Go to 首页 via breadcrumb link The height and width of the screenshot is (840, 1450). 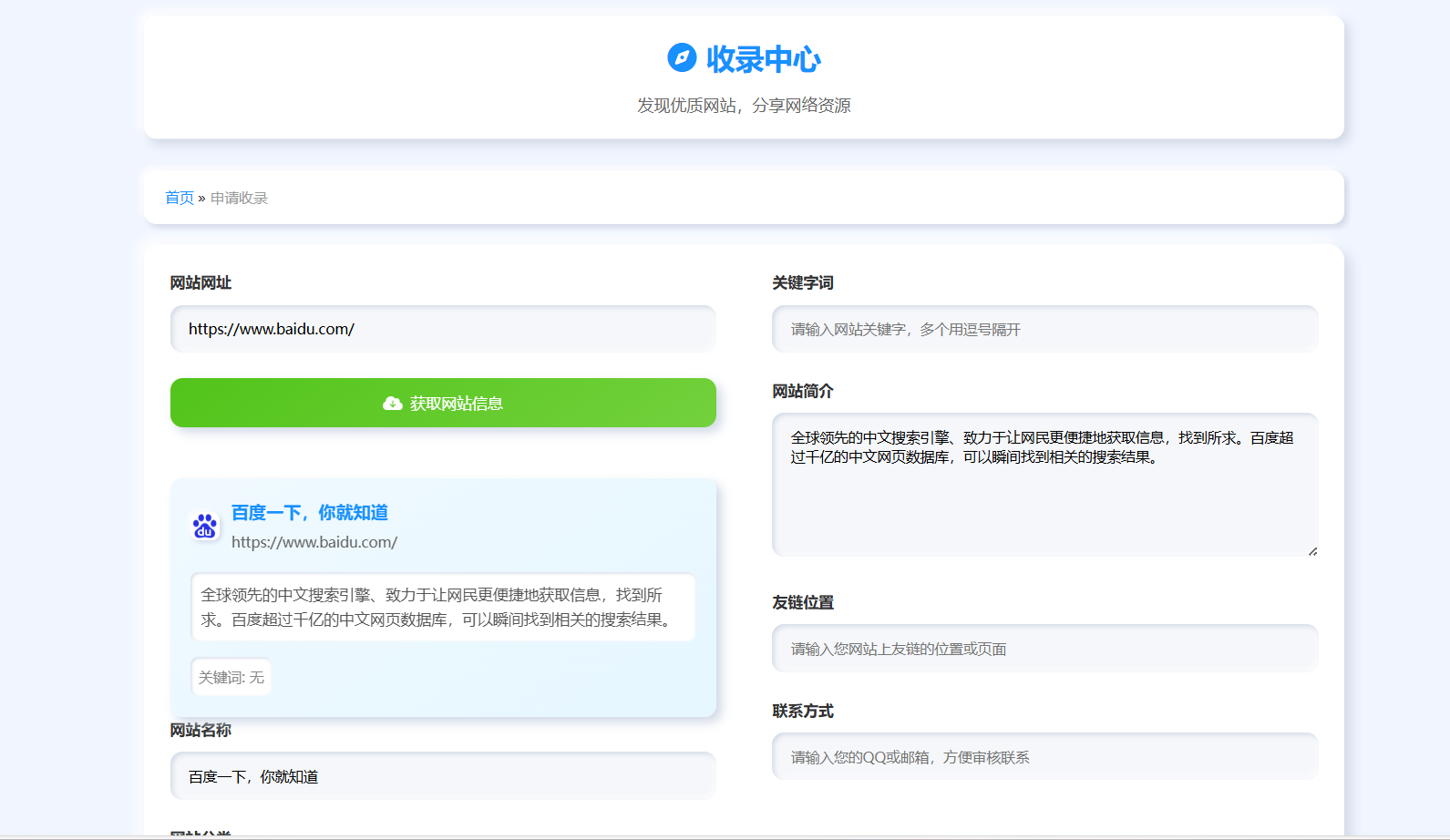click(x=180, y=198)
